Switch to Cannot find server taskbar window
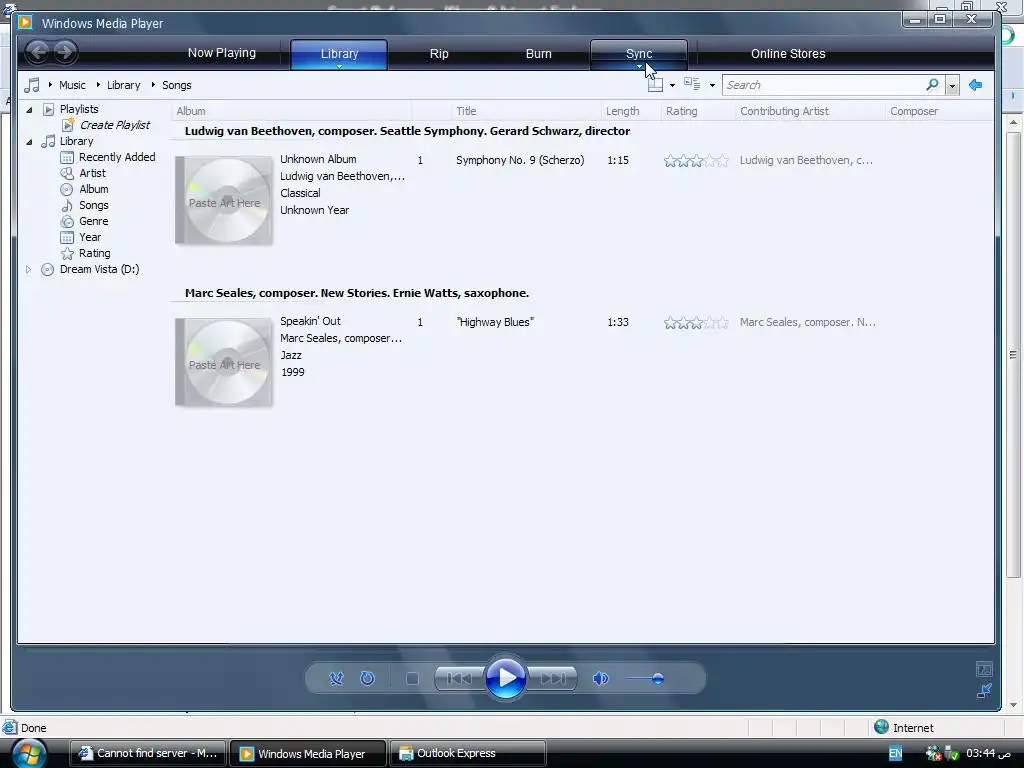Image resolution: width=1024 pixels, height=768 pixels. tap(148, 753)
